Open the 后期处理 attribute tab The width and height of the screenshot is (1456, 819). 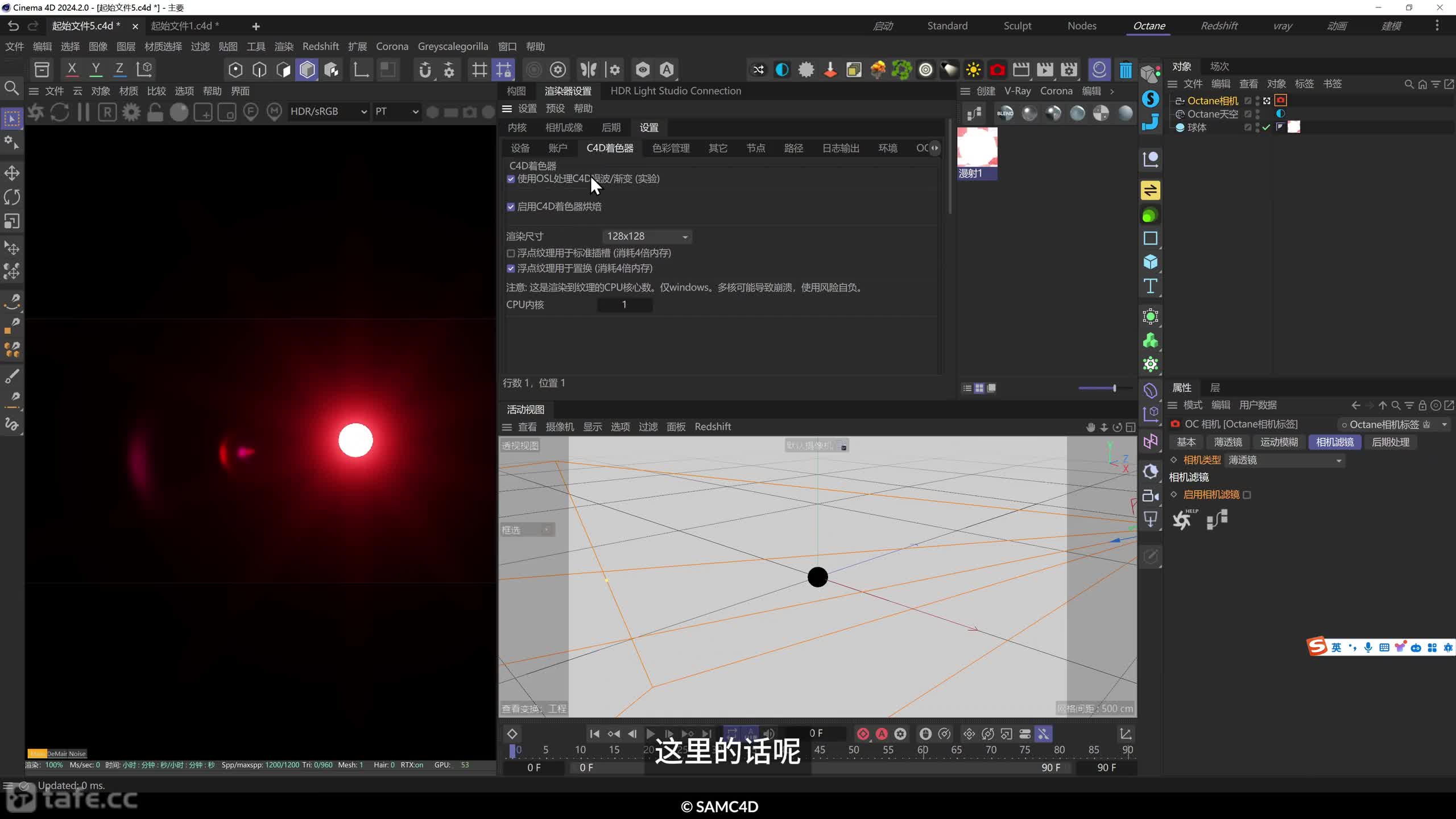click(1391, 442)
